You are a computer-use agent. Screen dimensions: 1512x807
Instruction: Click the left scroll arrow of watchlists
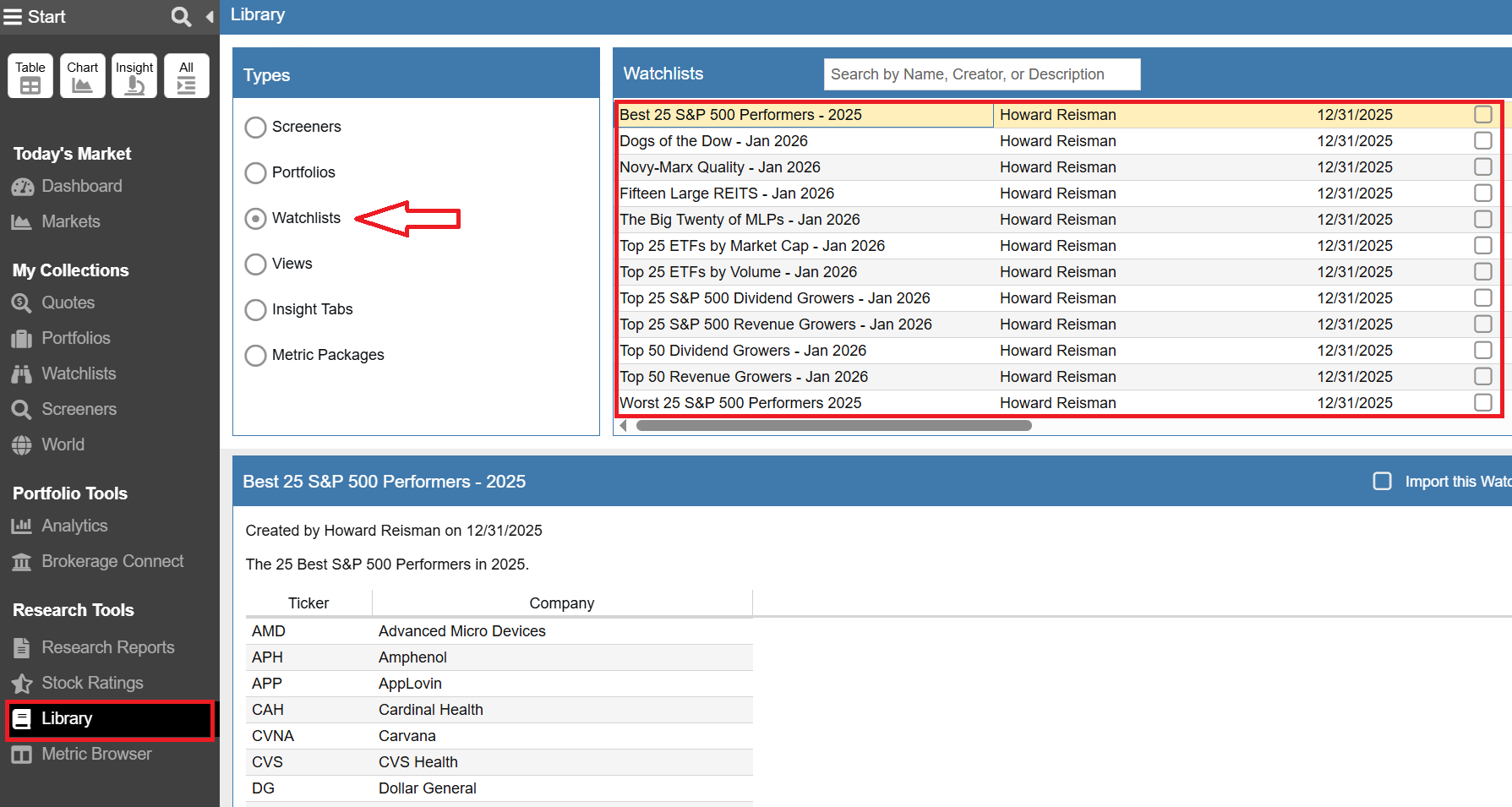pos(624,426)
